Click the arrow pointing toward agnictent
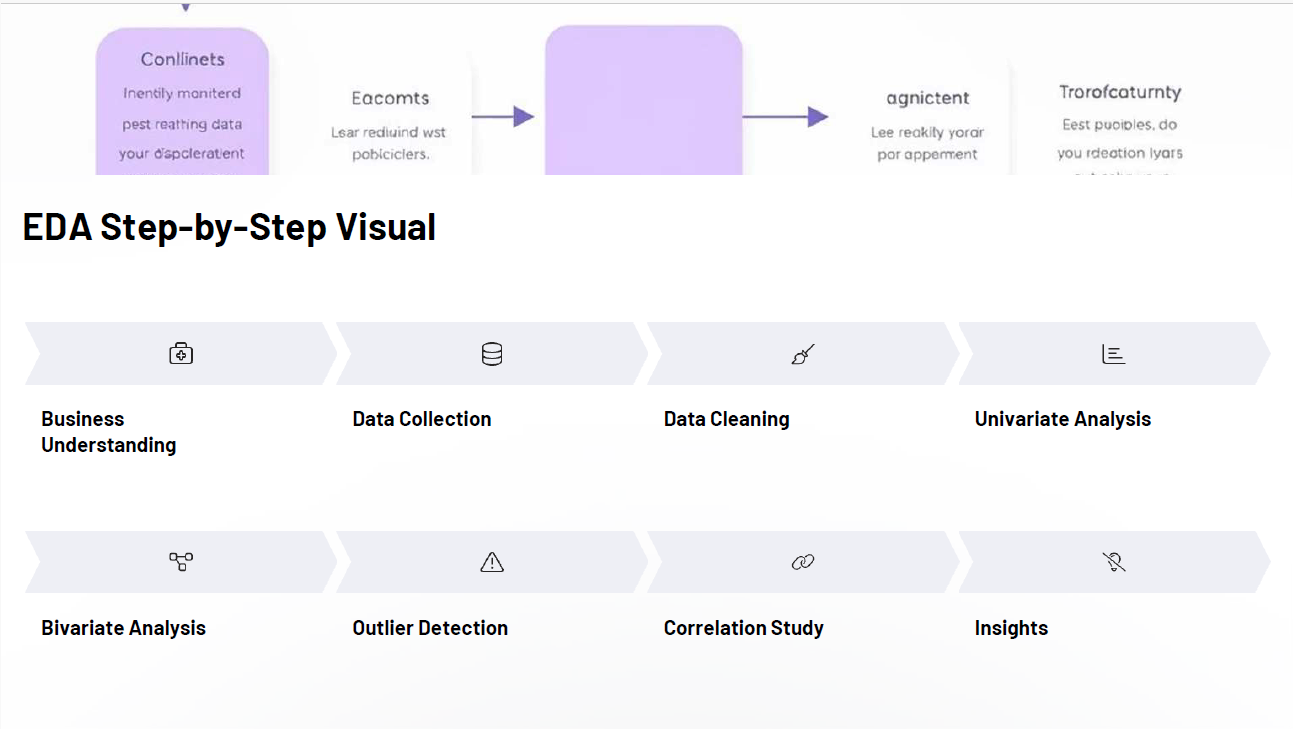 coord(785,117)
